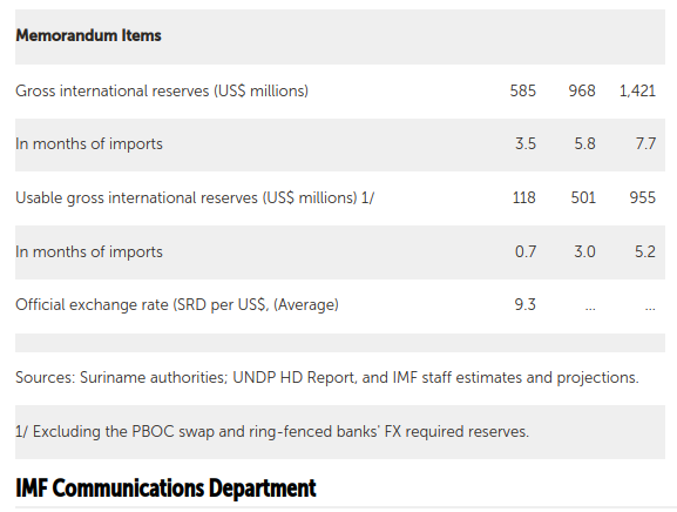Click the Memorandum Items heading
677x512 pixels.
click(x=88, y=35)
